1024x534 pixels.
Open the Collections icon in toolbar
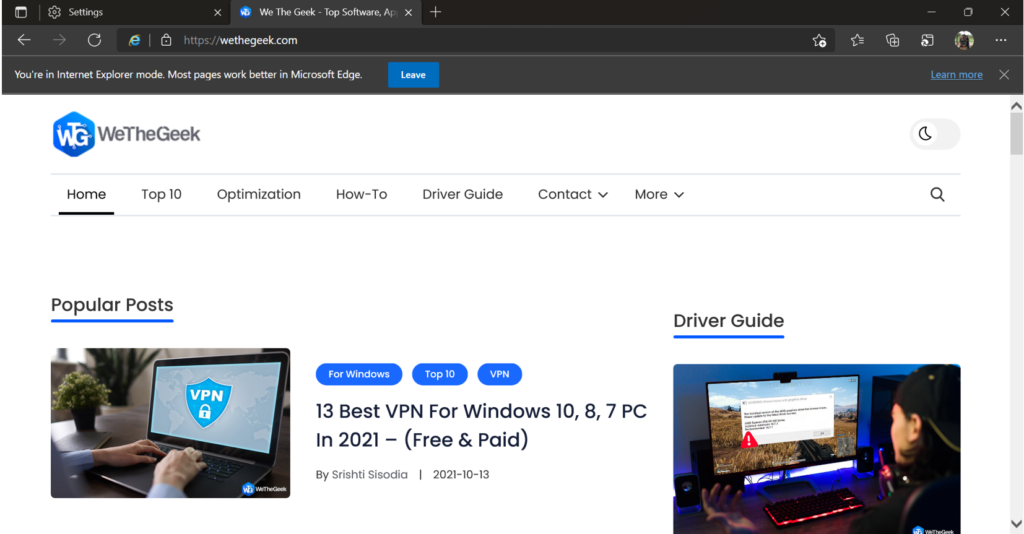893,40
